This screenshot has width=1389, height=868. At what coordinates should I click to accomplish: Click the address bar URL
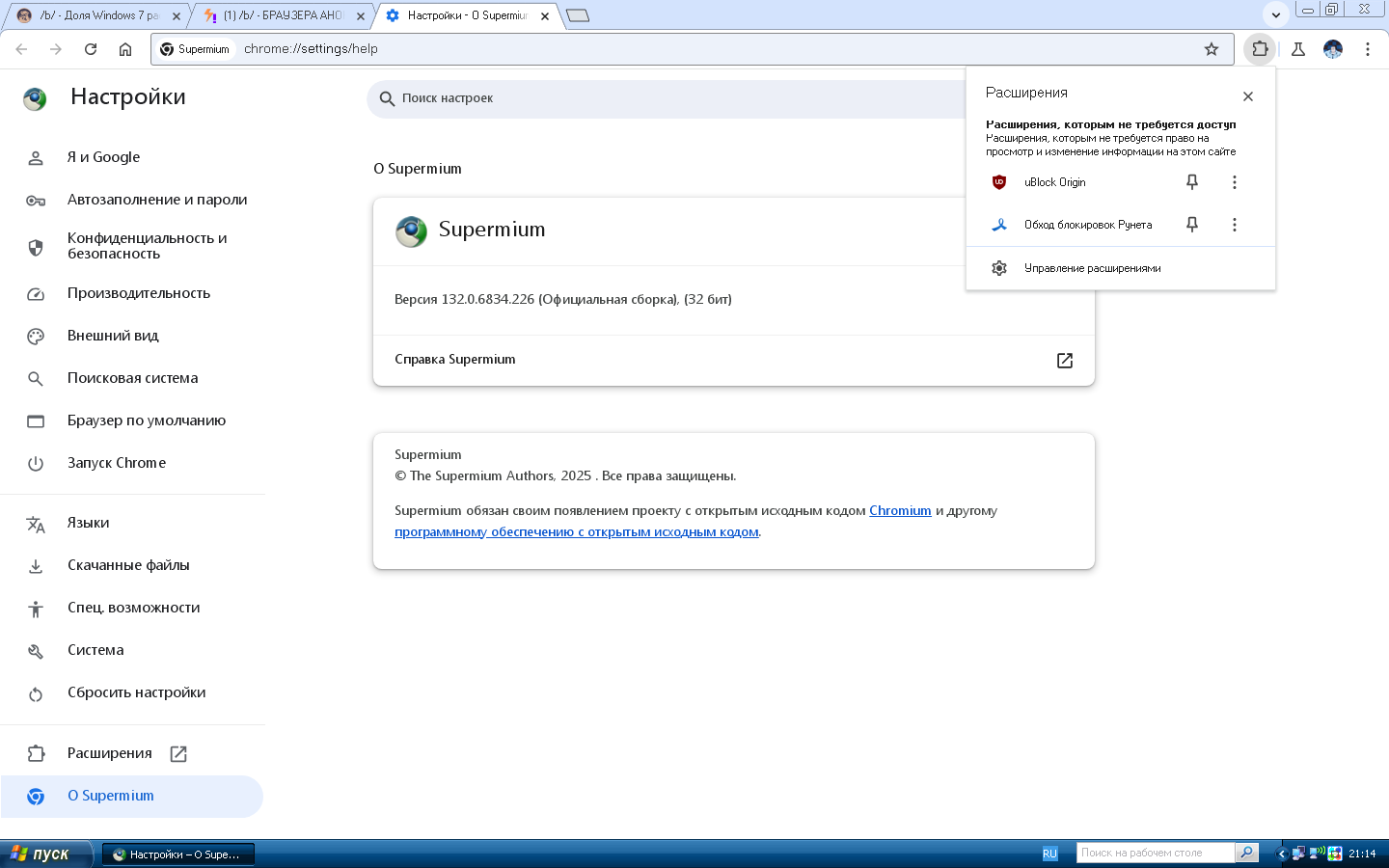(311, 49)
